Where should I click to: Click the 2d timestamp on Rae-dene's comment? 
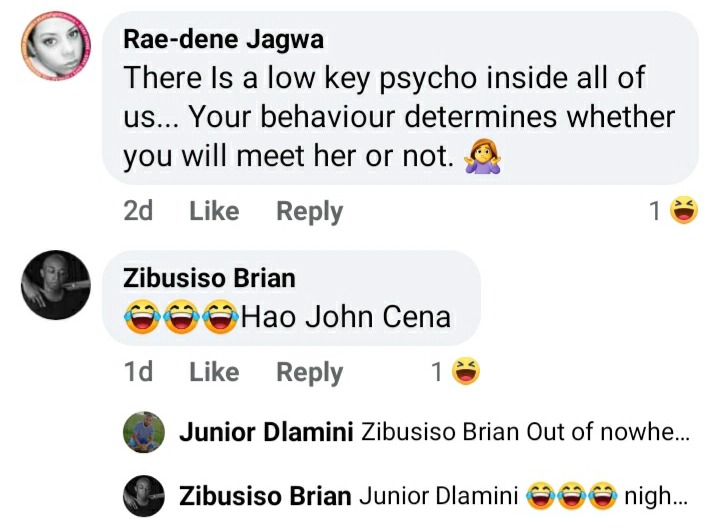[138, 211]
